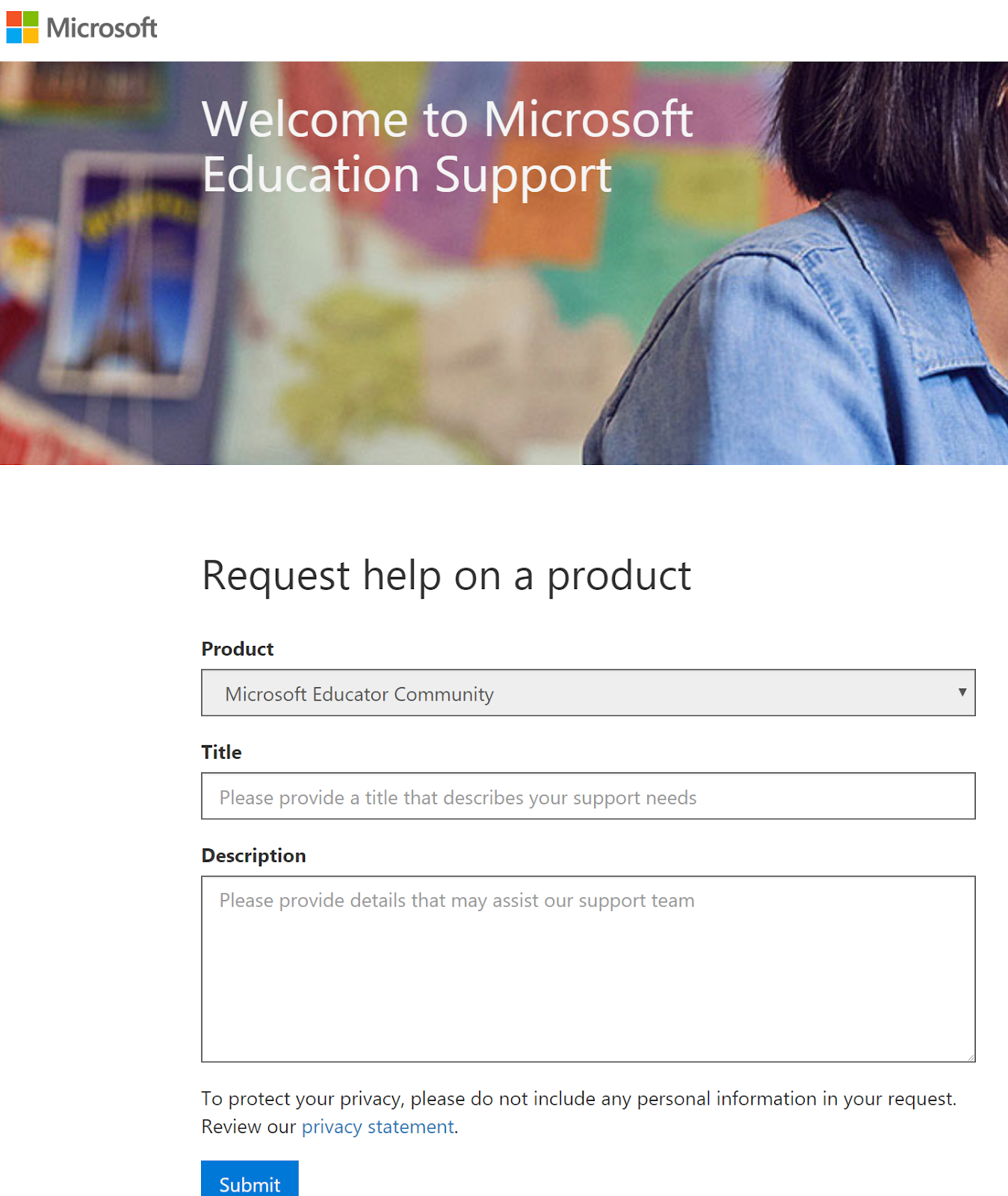Click the Microsoft wordmark text

(x=102, y=28)
